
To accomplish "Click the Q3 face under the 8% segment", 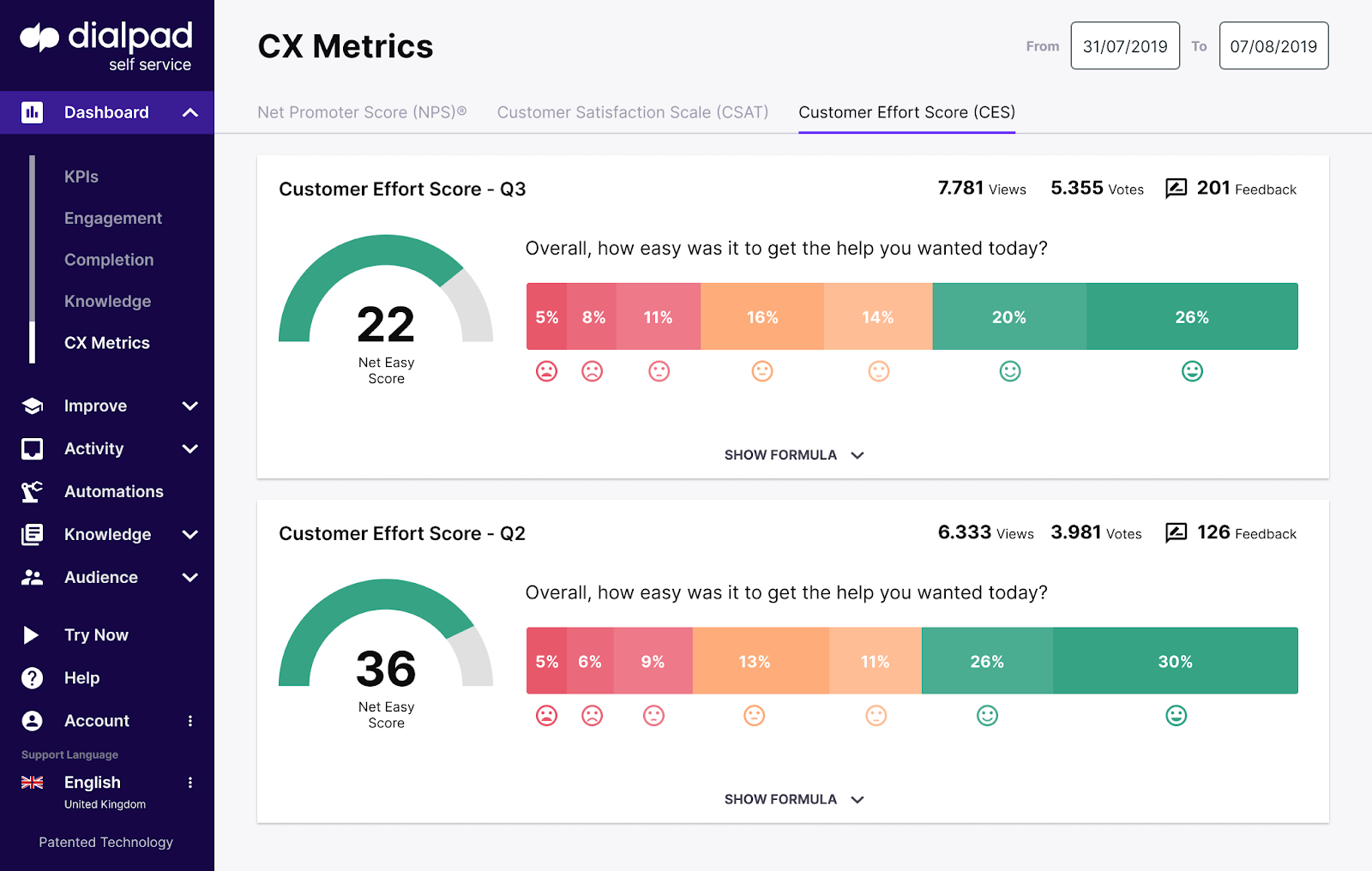I will [x=593, y=371].
